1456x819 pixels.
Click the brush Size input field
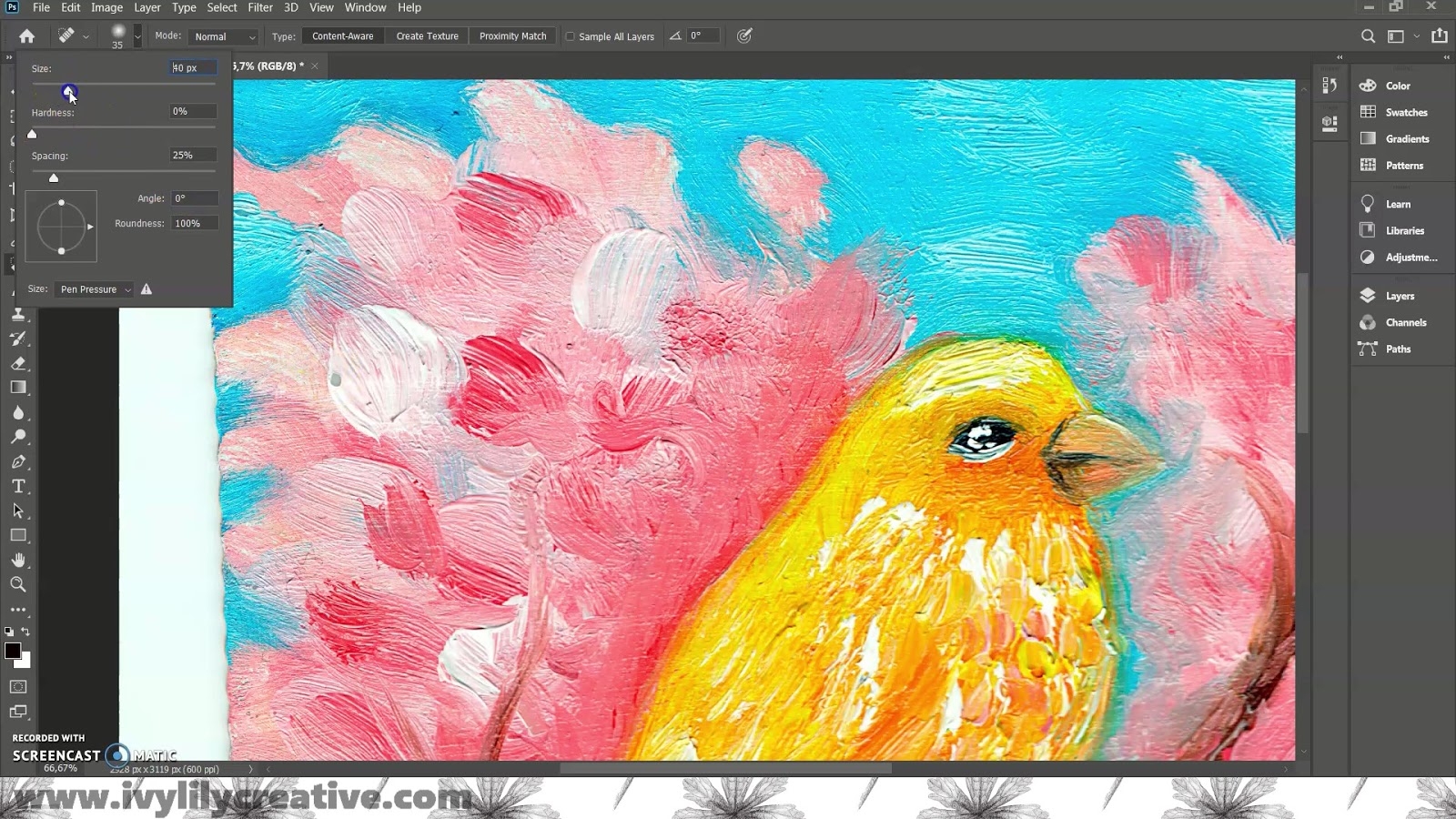pos(193,68)
